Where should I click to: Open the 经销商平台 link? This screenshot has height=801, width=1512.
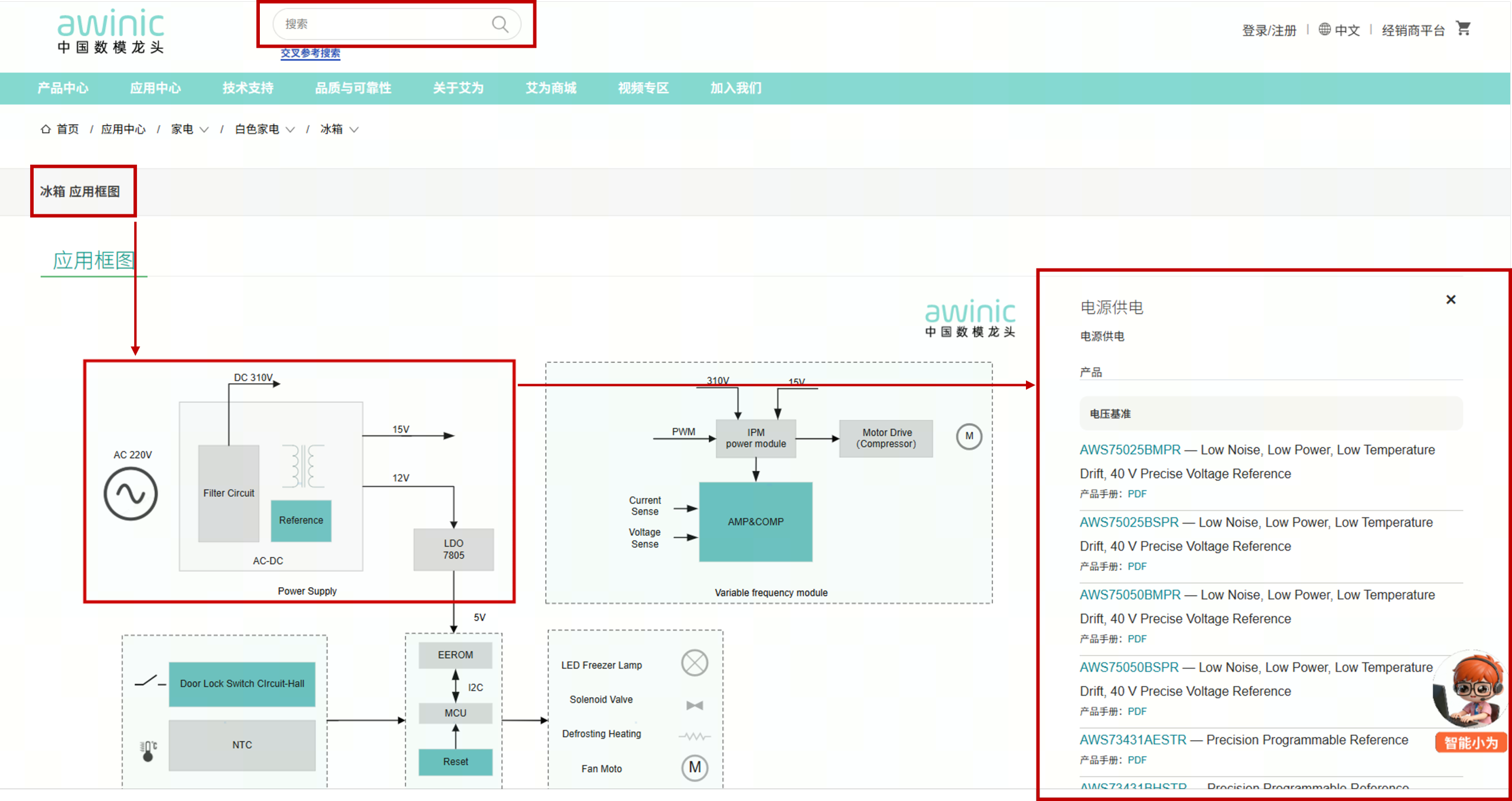tap(1413, 30)
